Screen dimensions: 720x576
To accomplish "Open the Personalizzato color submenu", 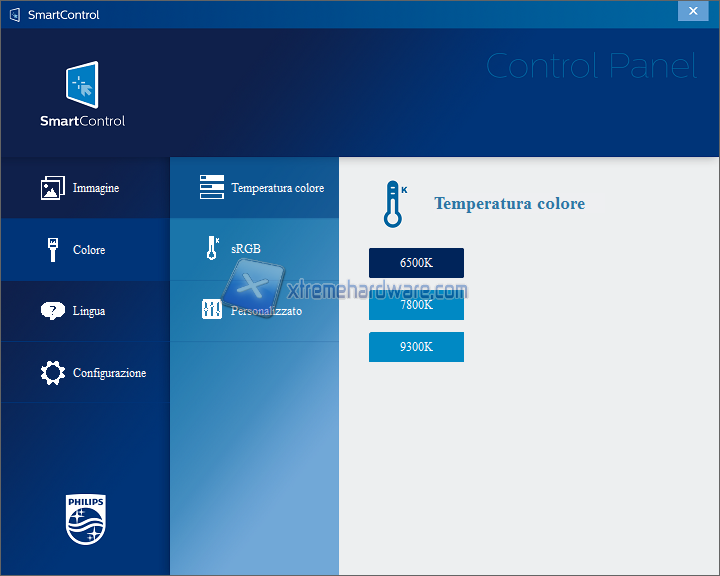I will (266, 311).
